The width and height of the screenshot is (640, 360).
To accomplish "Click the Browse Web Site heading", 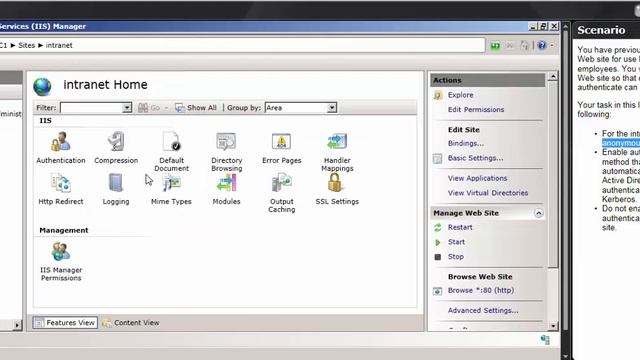I will (480, 277).
